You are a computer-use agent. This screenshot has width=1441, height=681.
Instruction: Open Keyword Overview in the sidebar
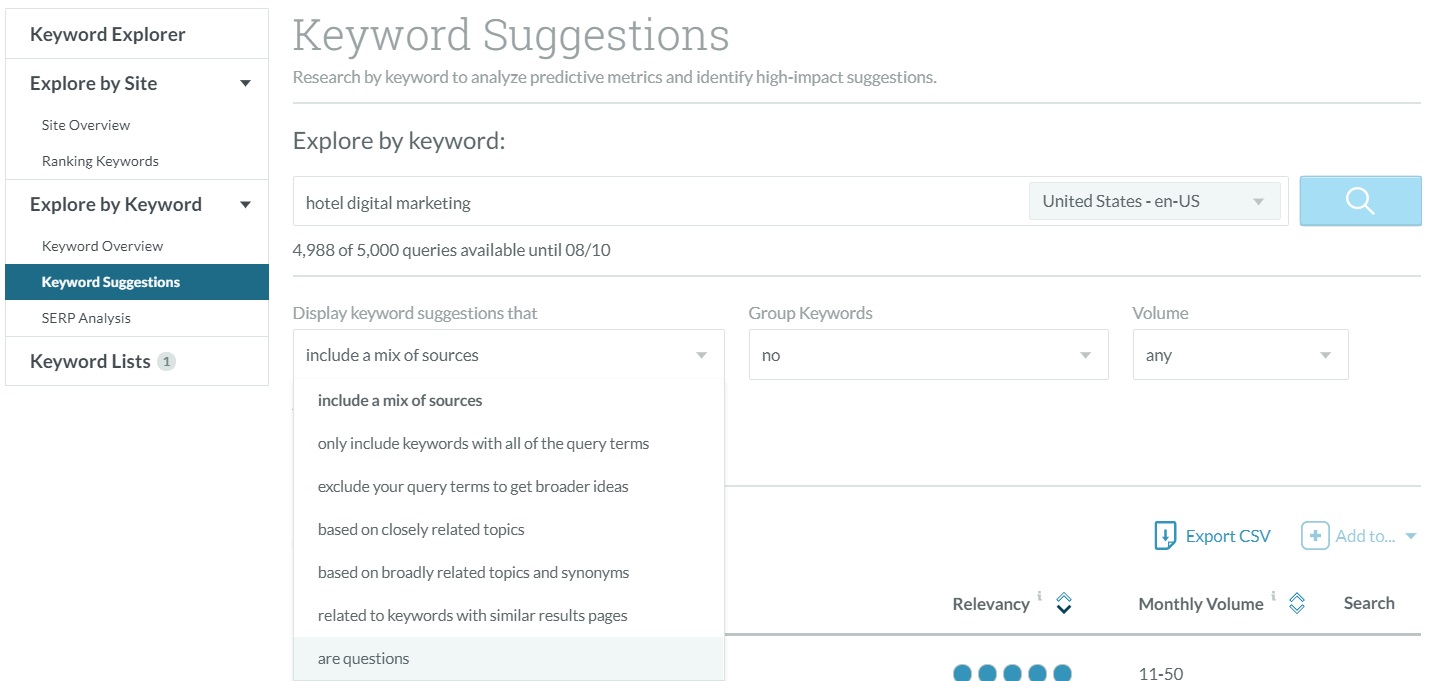pos(102,246)
